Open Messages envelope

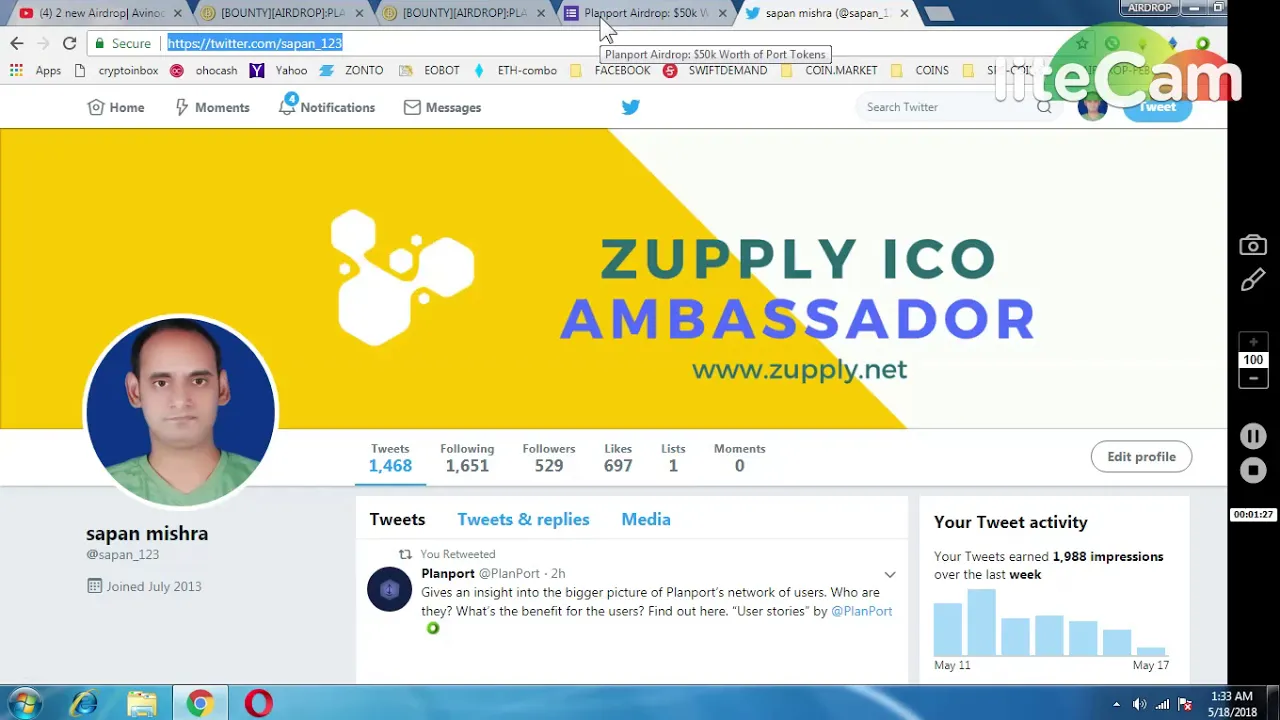pyautogui.click(x=442, y=107)
